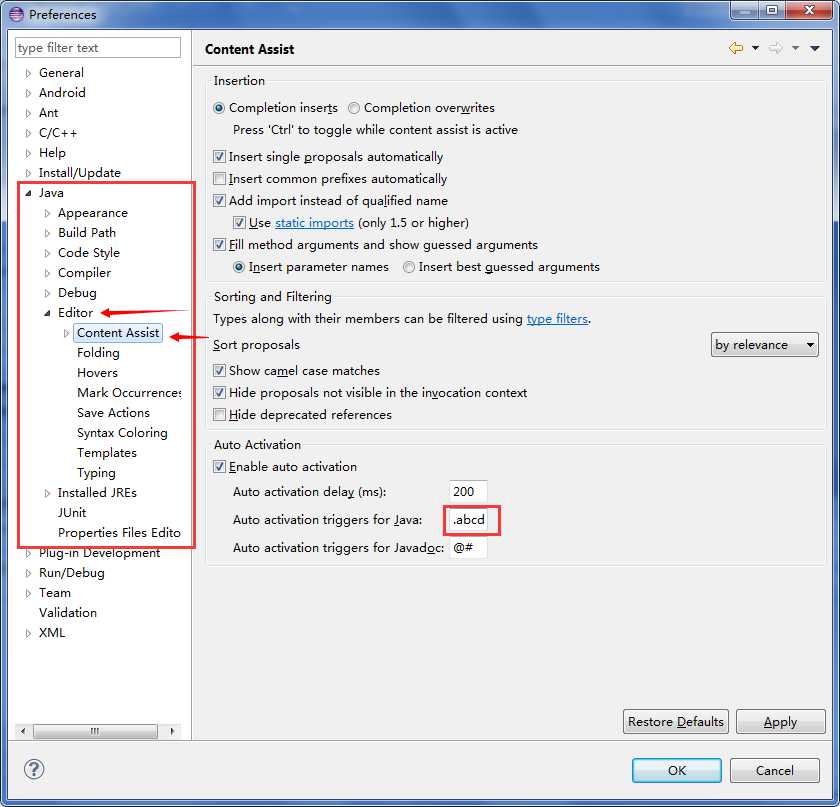This screenshot has height=807, width=840.
Task: Select the Folding preferences page
Action: tap(98, 353)
